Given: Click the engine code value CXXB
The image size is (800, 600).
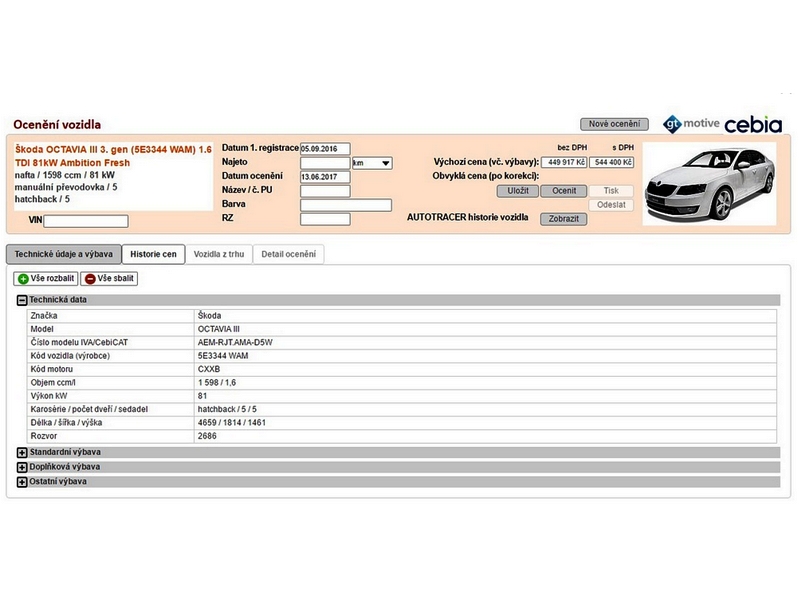Looking at the screenshot, I should 209,369.
